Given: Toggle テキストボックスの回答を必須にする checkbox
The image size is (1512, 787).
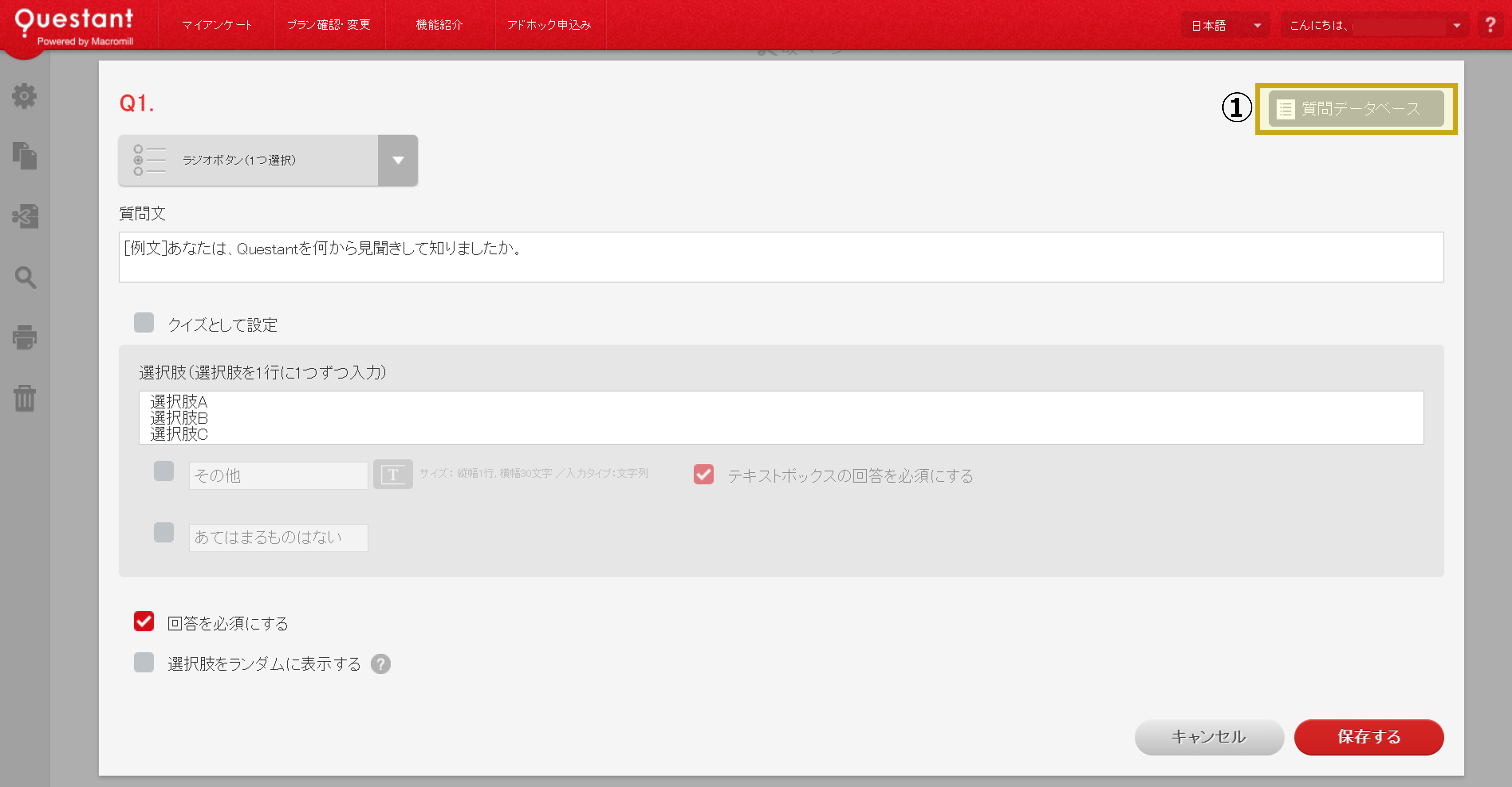Looking at the screenshot, I should click(x=704, y=474).
